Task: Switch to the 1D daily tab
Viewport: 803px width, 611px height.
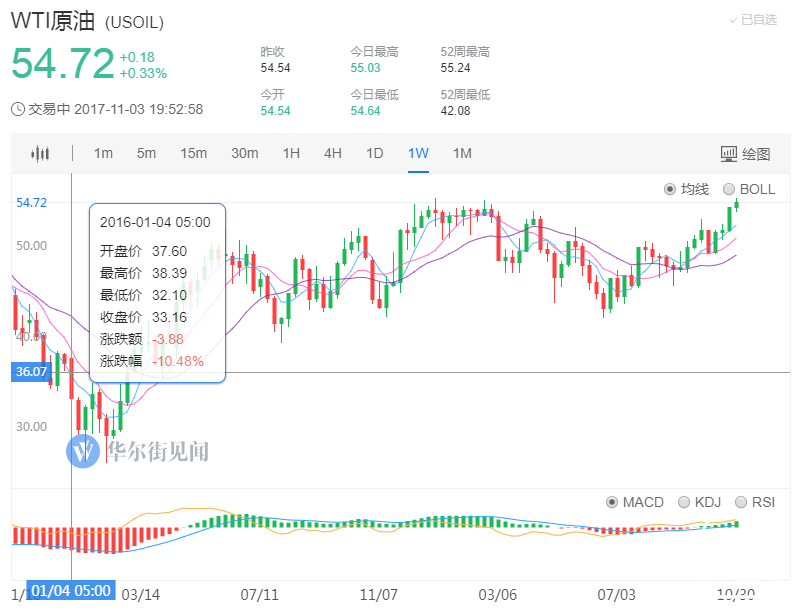Action: click(375, 153)
